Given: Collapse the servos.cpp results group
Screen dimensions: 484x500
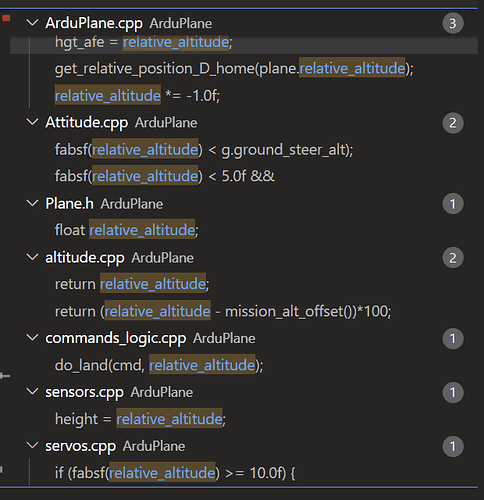Looking at the screenshot, I should (x=32, y=446).
